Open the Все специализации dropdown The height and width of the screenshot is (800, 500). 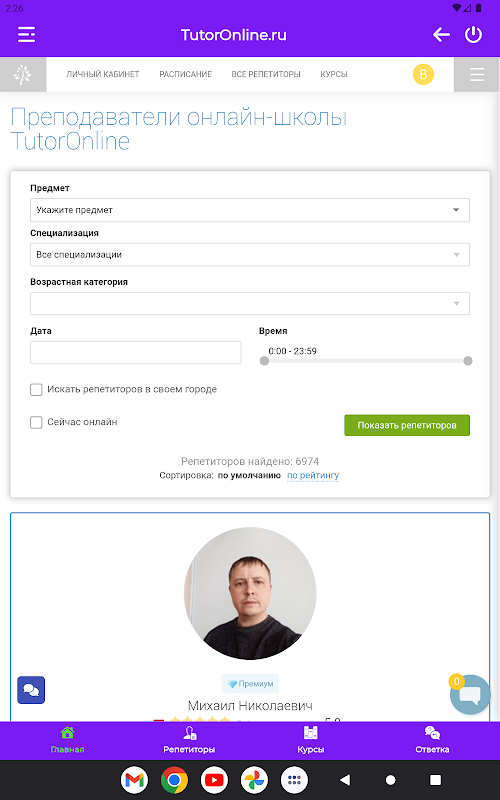click(x=250, y=255)
